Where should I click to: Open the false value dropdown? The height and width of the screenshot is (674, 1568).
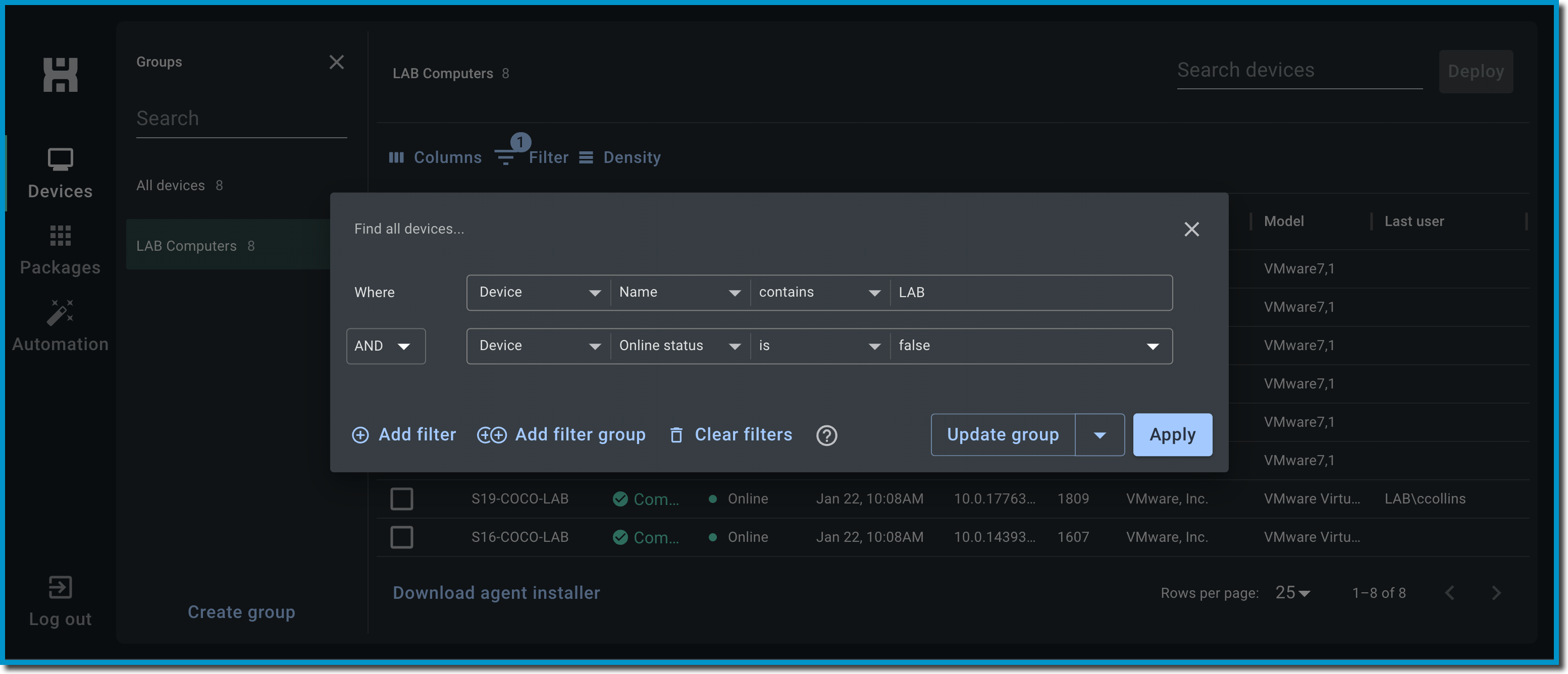[x=1031, y=346]
